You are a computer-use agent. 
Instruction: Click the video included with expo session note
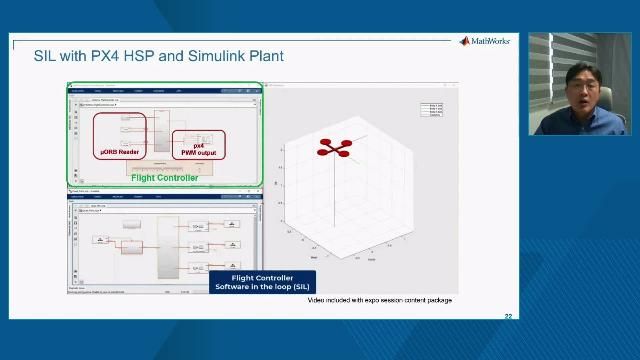[x=380, y=300]
